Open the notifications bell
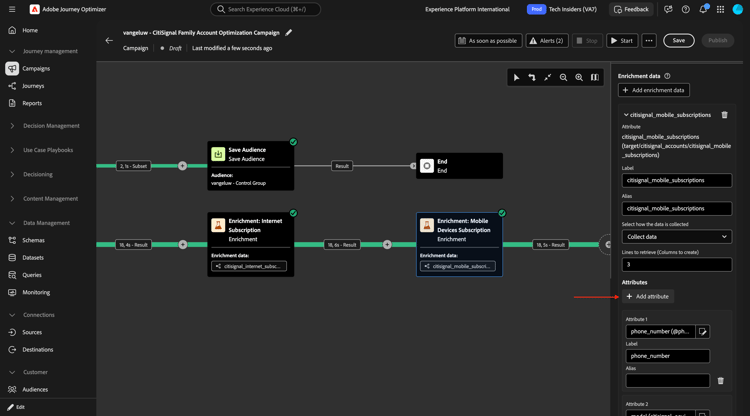750x416 pixels. [703, 9]
